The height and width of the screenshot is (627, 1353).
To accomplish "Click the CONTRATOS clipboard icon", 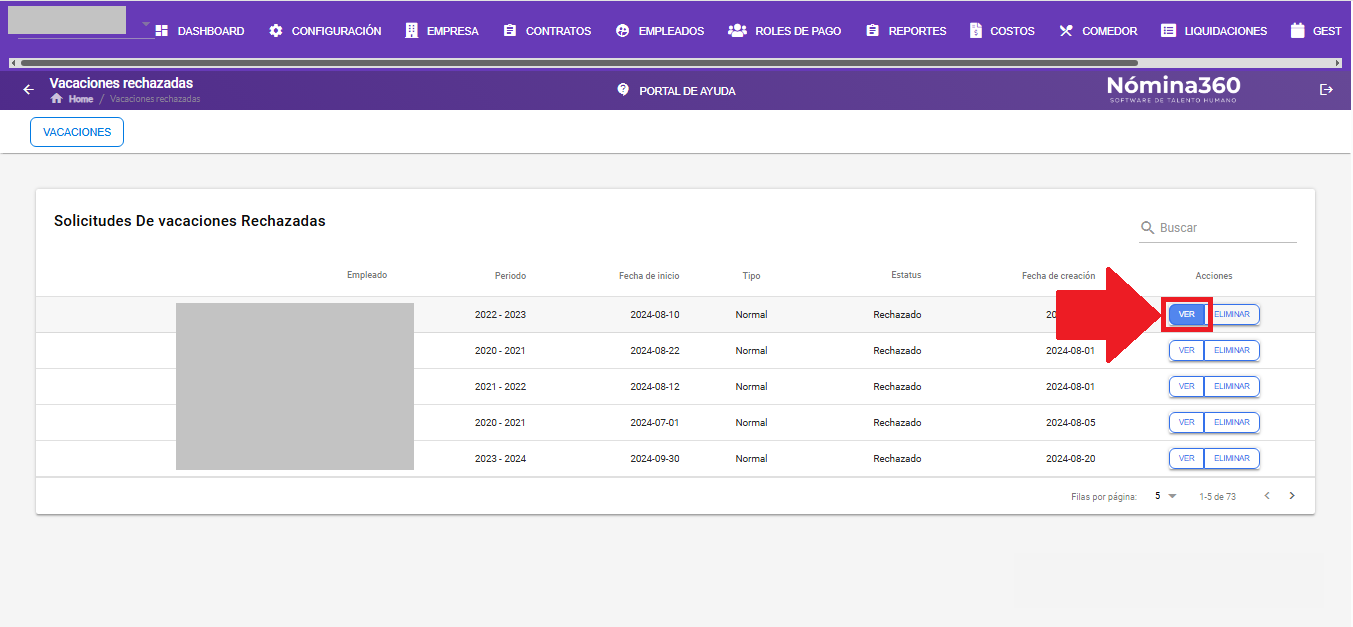I will pyautogui.click(x=510, y=31).
